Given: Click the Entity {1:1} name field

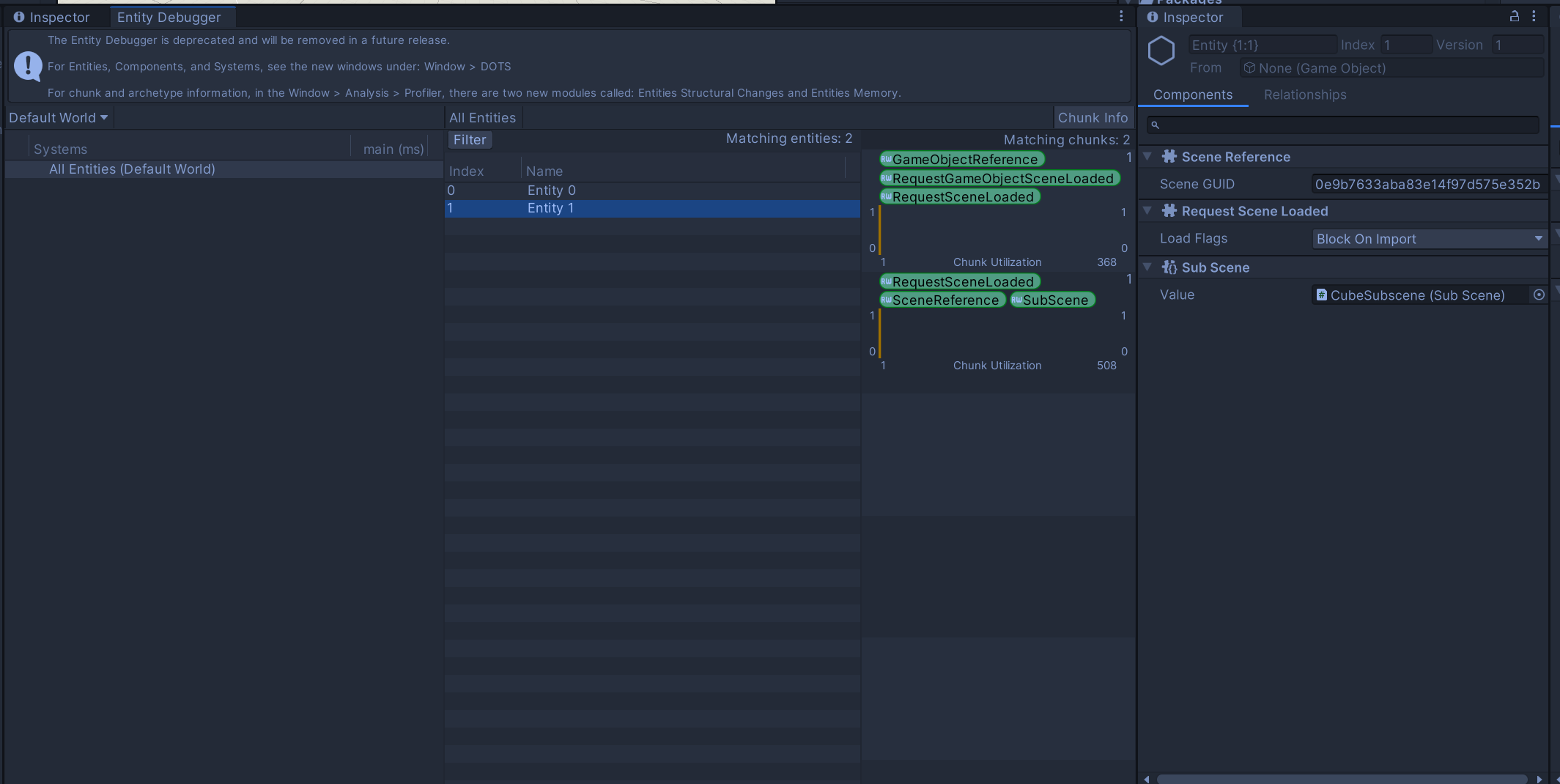Looking at the screenshot, I should point(1262,45).
